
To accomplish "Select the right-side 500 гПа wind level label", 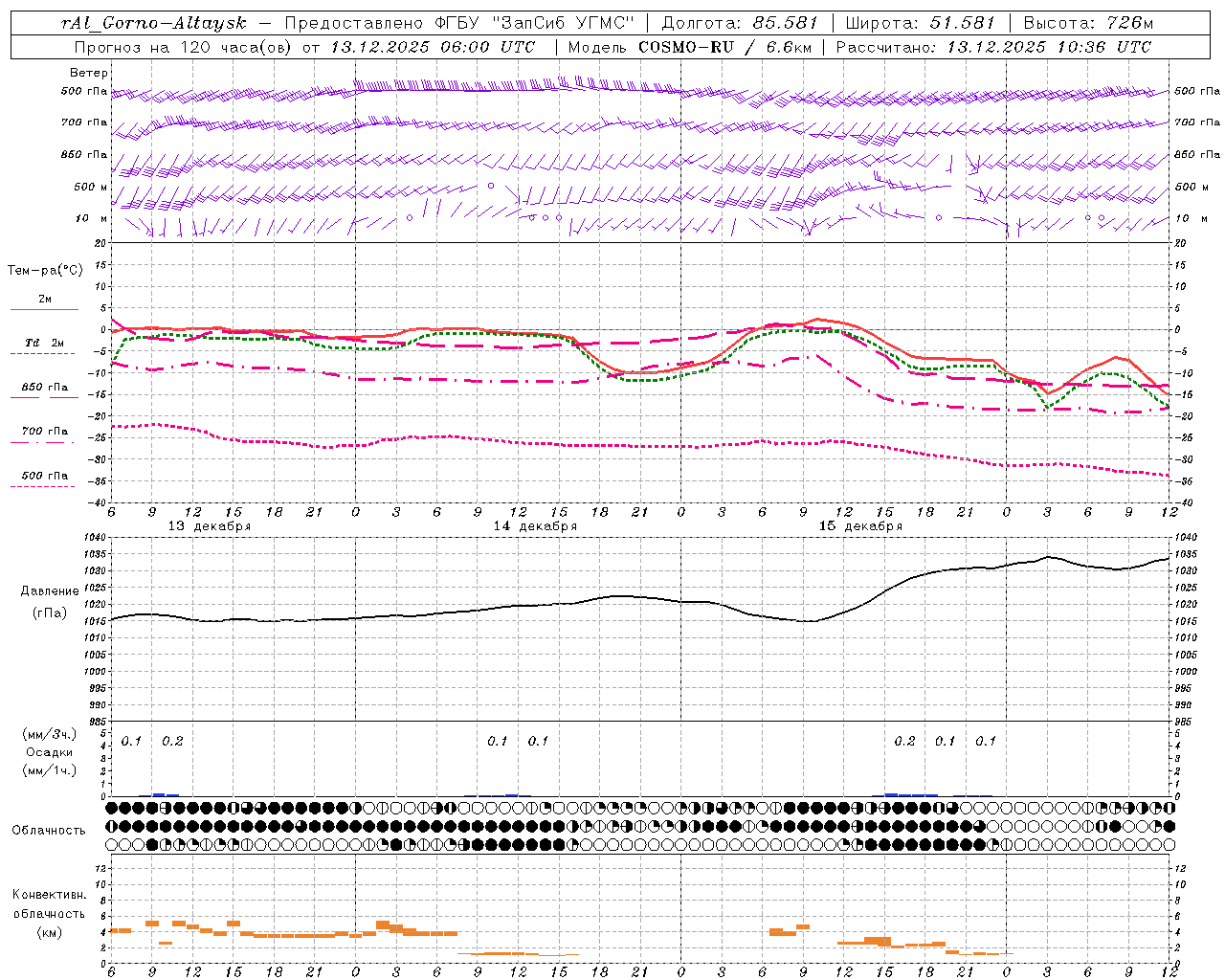I will 1197,91.
